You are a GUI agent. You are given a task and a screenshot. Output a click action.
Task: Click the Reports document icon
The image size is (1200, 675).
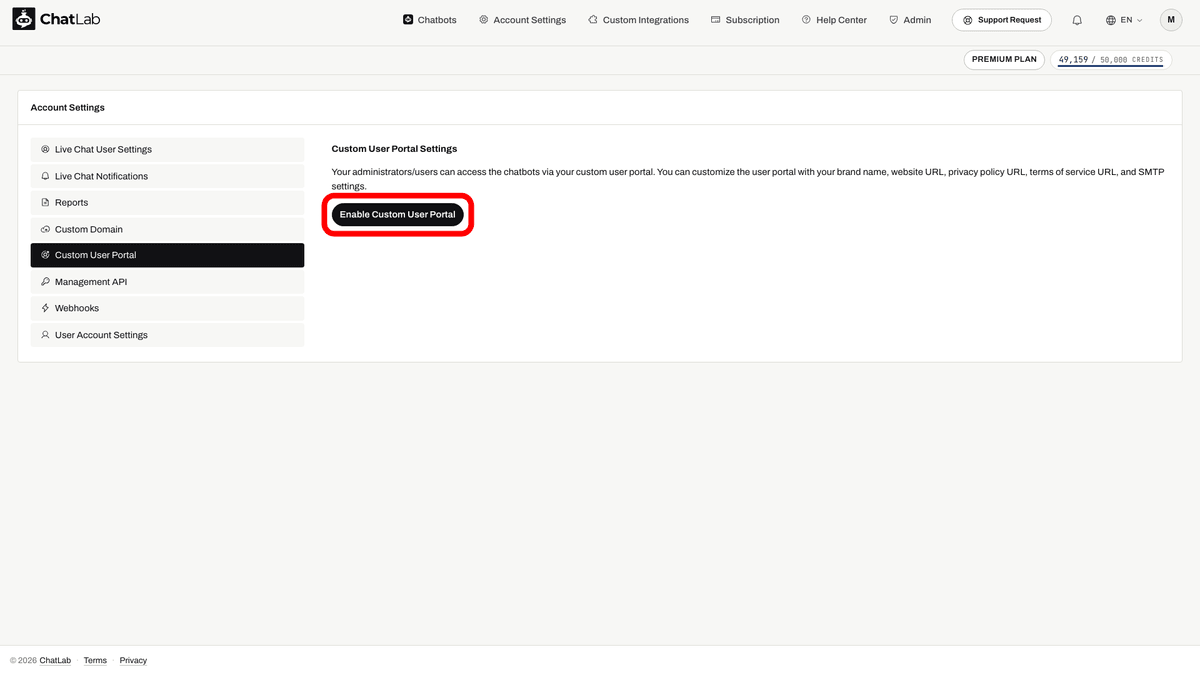pyautogui.click(x=45, y=203)
